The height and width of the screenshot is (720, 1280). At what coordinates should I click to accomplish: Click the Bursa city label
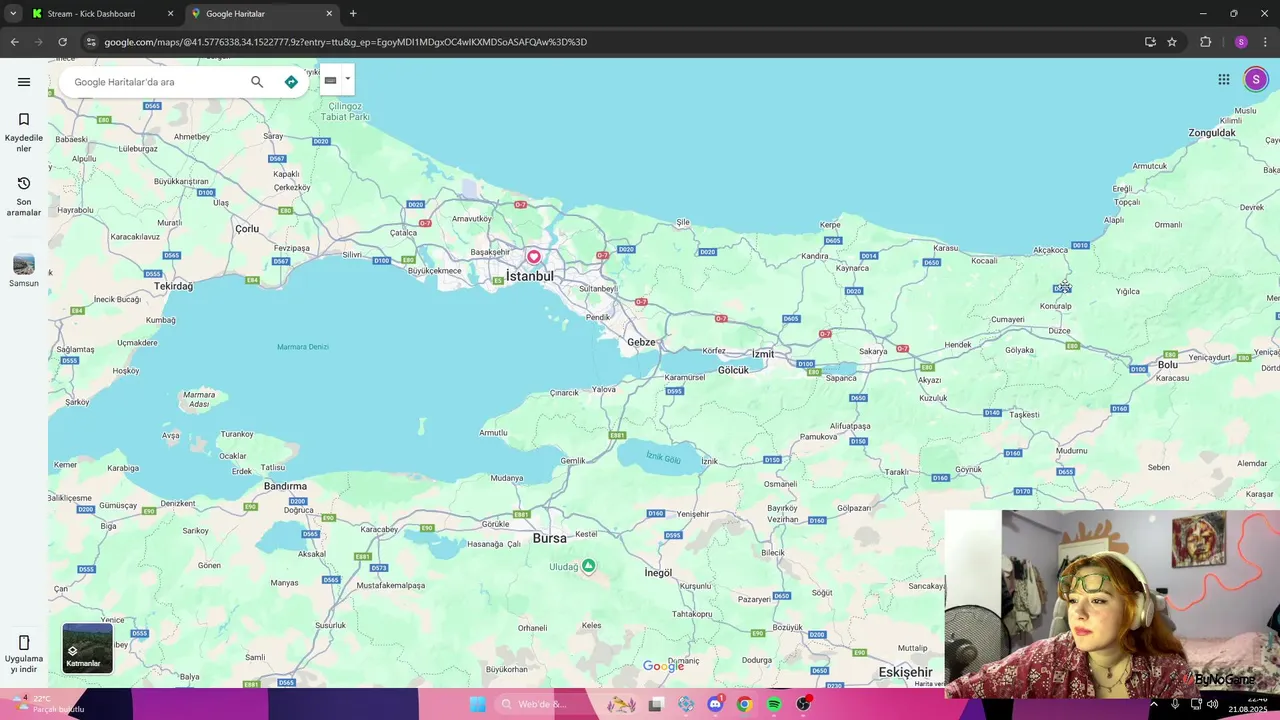point(549,538)
